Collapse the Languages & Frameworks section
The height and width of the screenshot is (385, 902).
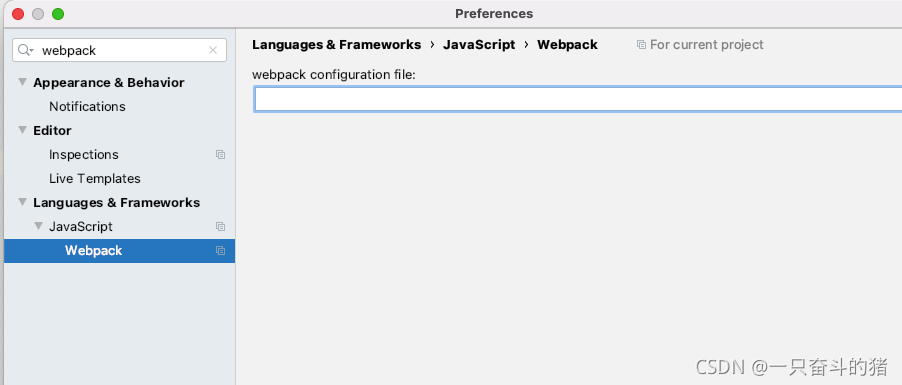click(x=22, y=203)
